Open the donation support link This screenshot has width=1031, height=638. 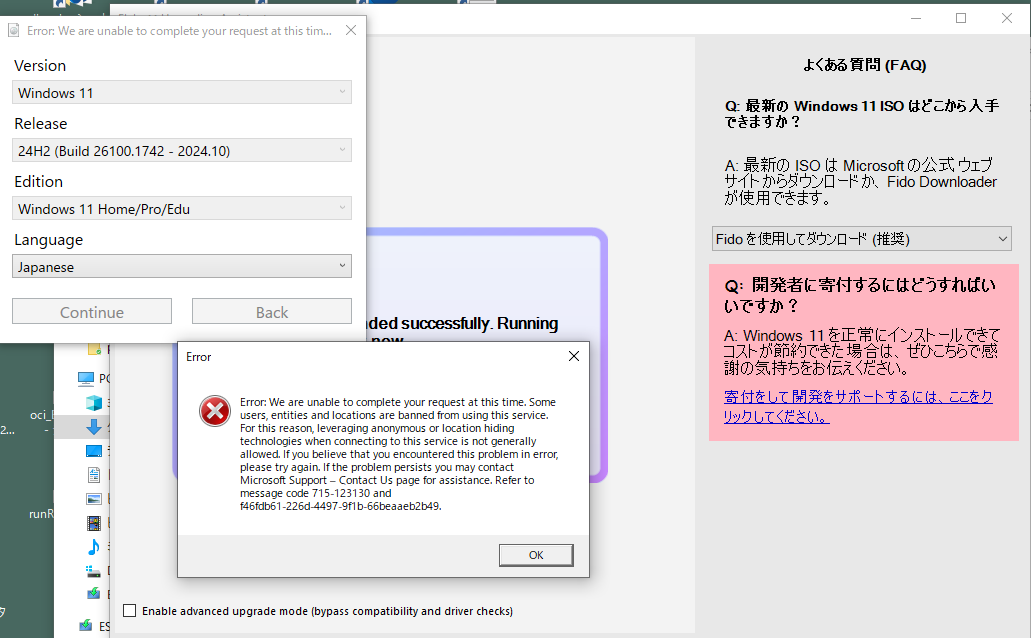pos(857,406)
